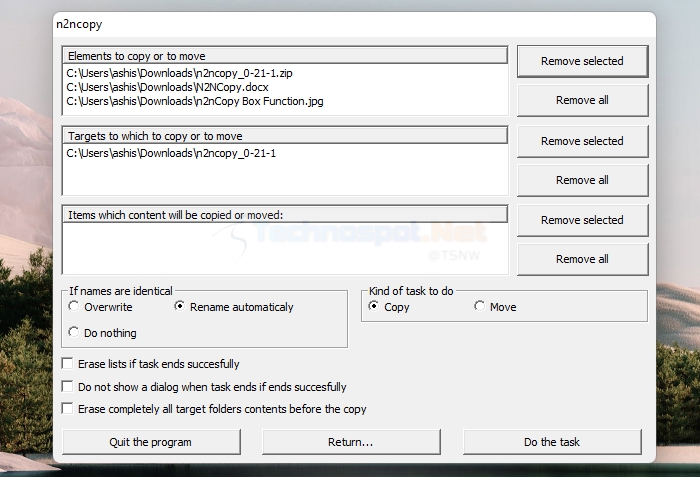Image resolution: width=700 pixels, height=477 pixels.
Task: Click the Return... button
Action: (351, 442)
